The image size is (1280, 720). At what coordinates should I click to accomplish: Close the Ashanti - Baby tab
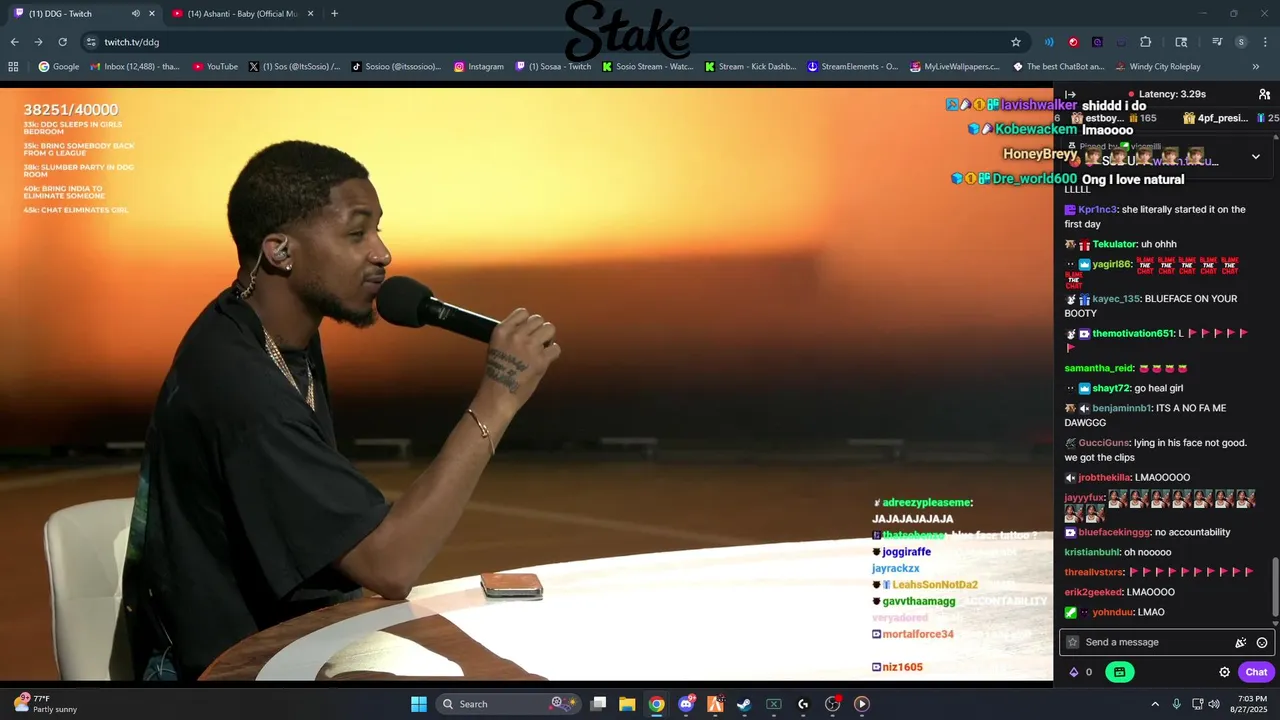(310, 14)
